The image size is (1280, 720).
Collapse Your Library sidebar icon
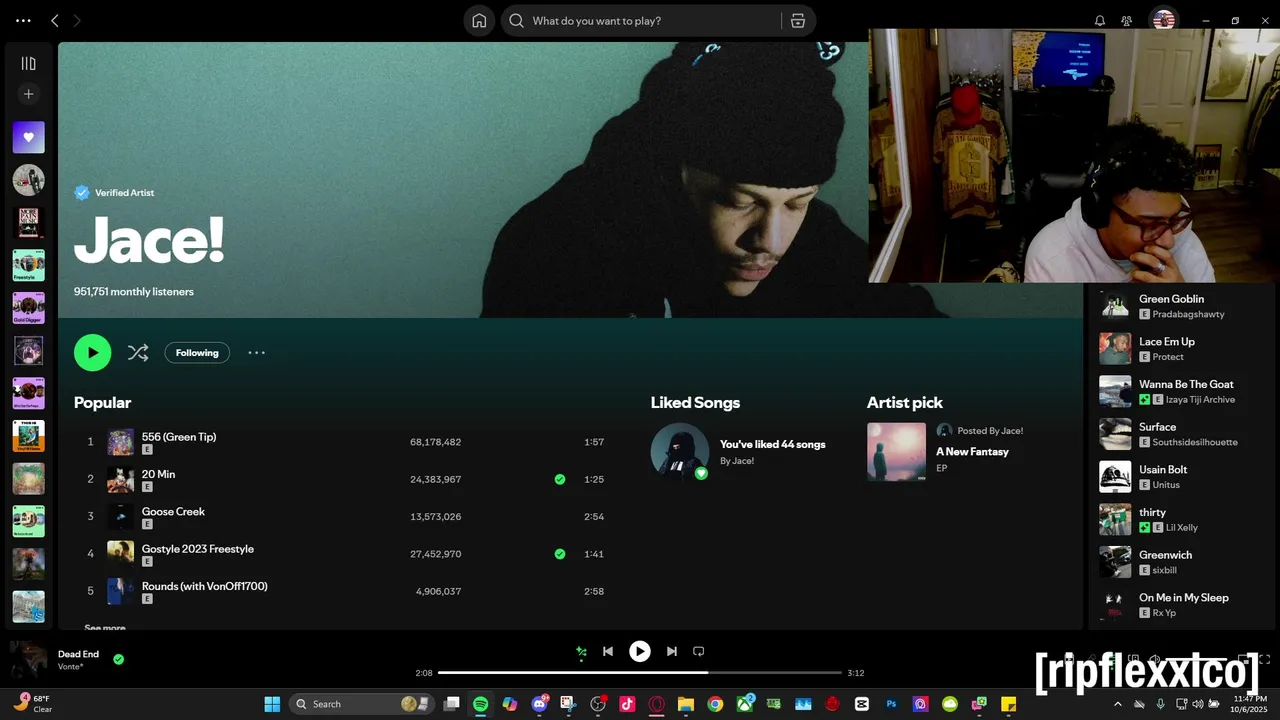pyautogui.click(x=28, y=64)
